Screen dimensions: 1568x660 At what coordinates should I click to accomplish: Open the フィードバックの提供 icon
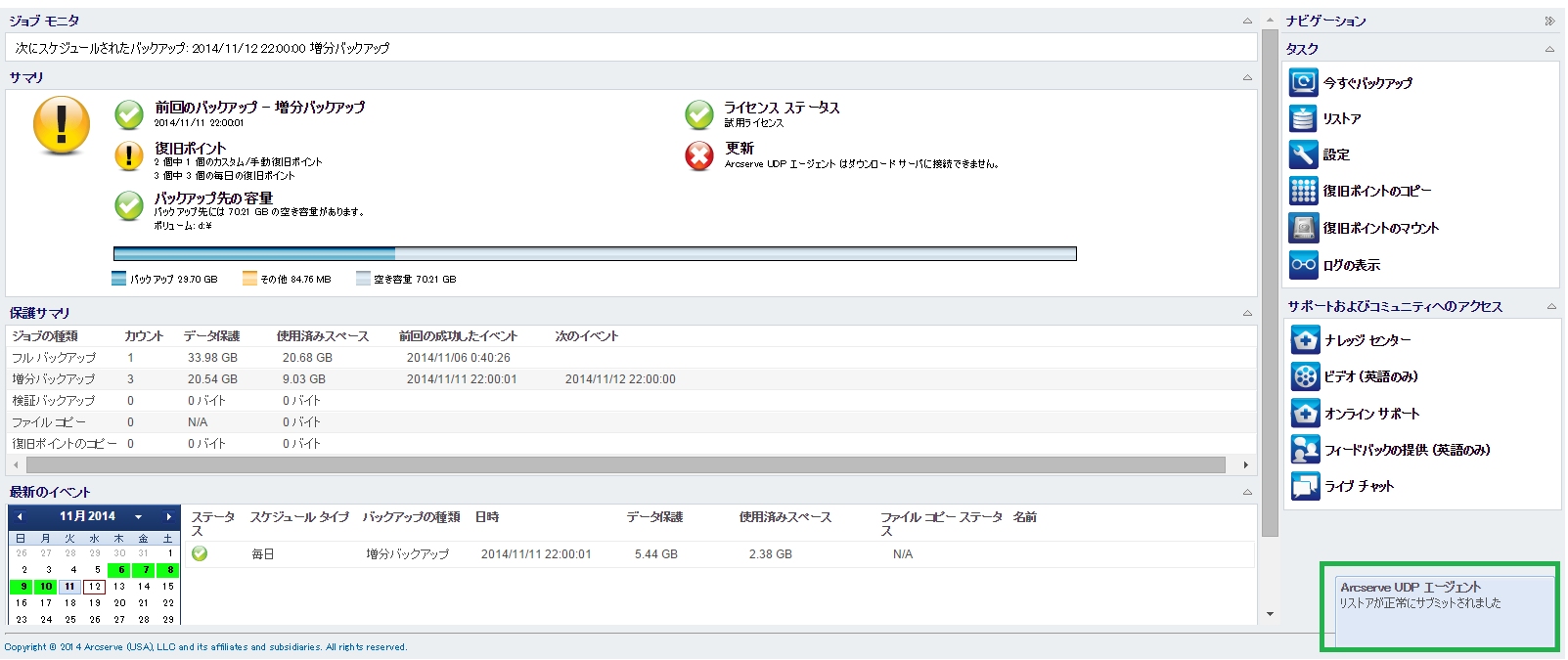(x=1305, y=450)
